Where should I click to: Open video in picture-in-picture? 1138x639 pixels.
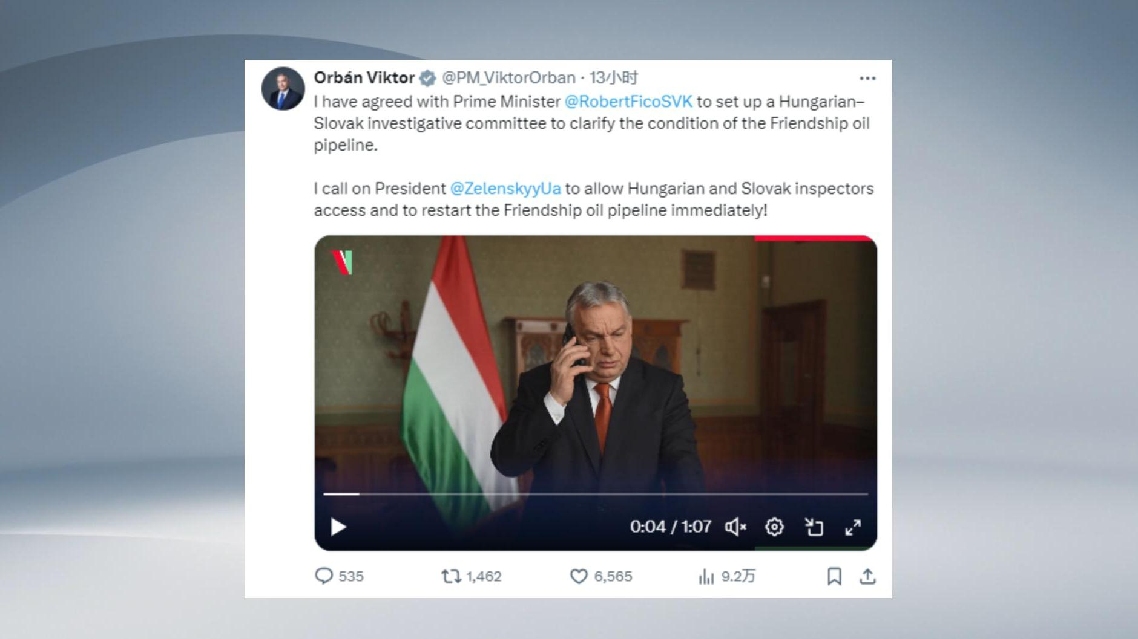tap(814, 526)
